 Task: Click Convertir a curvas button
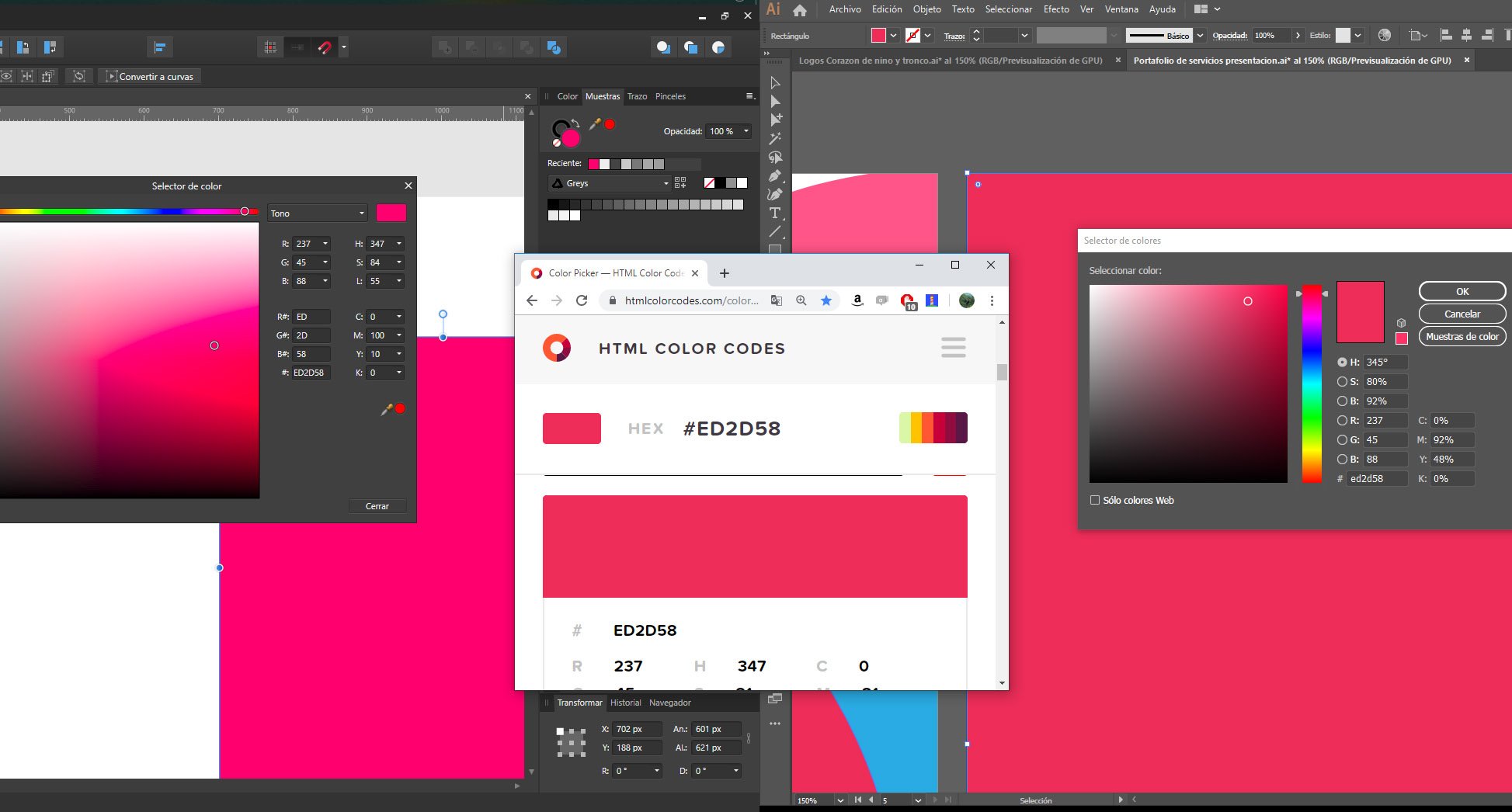(150, 76)
